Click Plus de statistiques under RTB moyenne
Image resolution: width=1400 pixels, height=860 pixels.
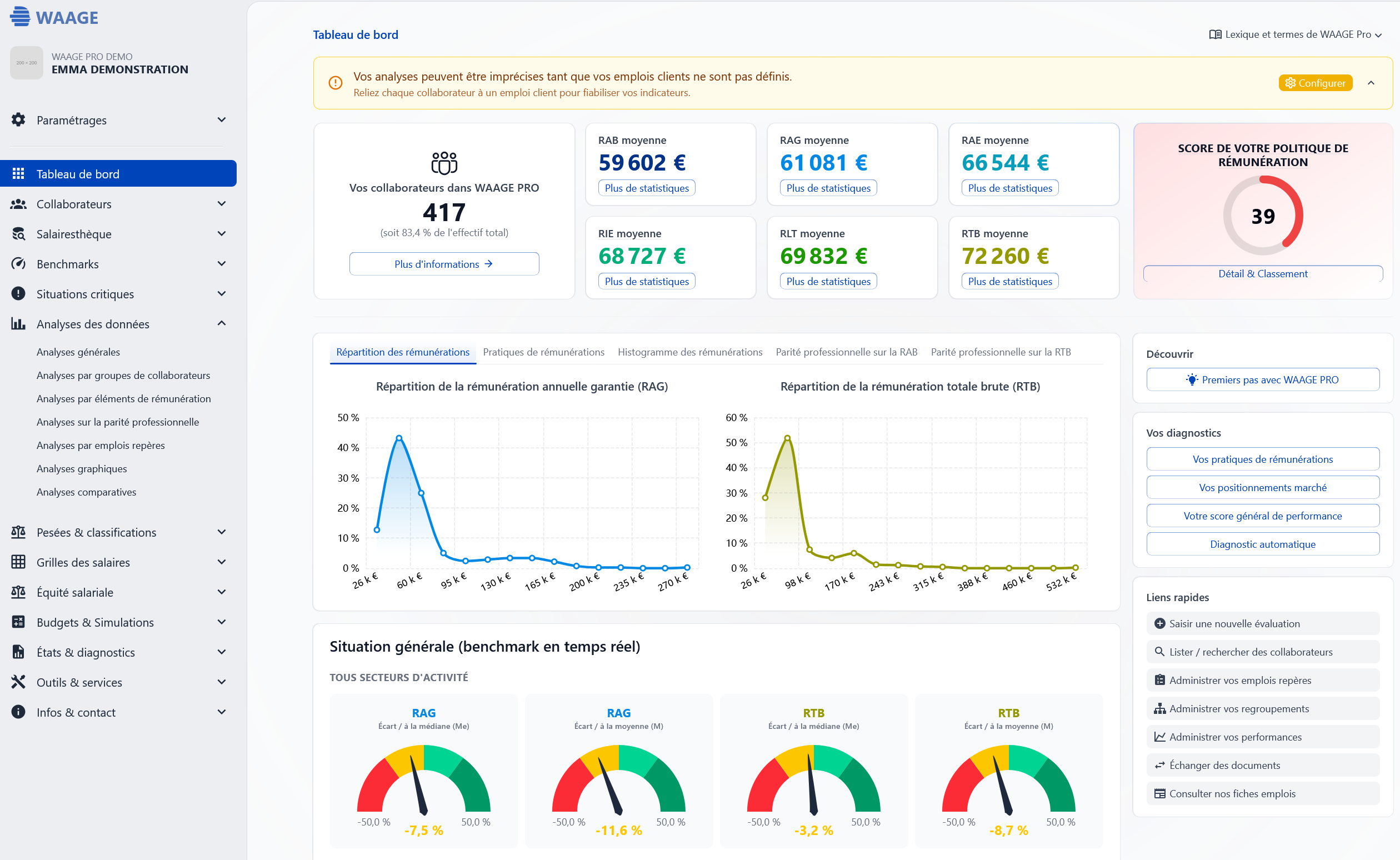[x=1010, y=282]
